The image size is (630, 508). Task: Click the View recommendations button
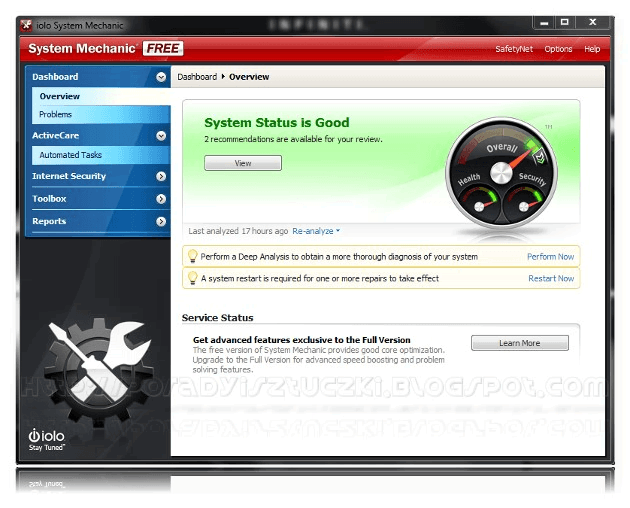click(243, 163)
